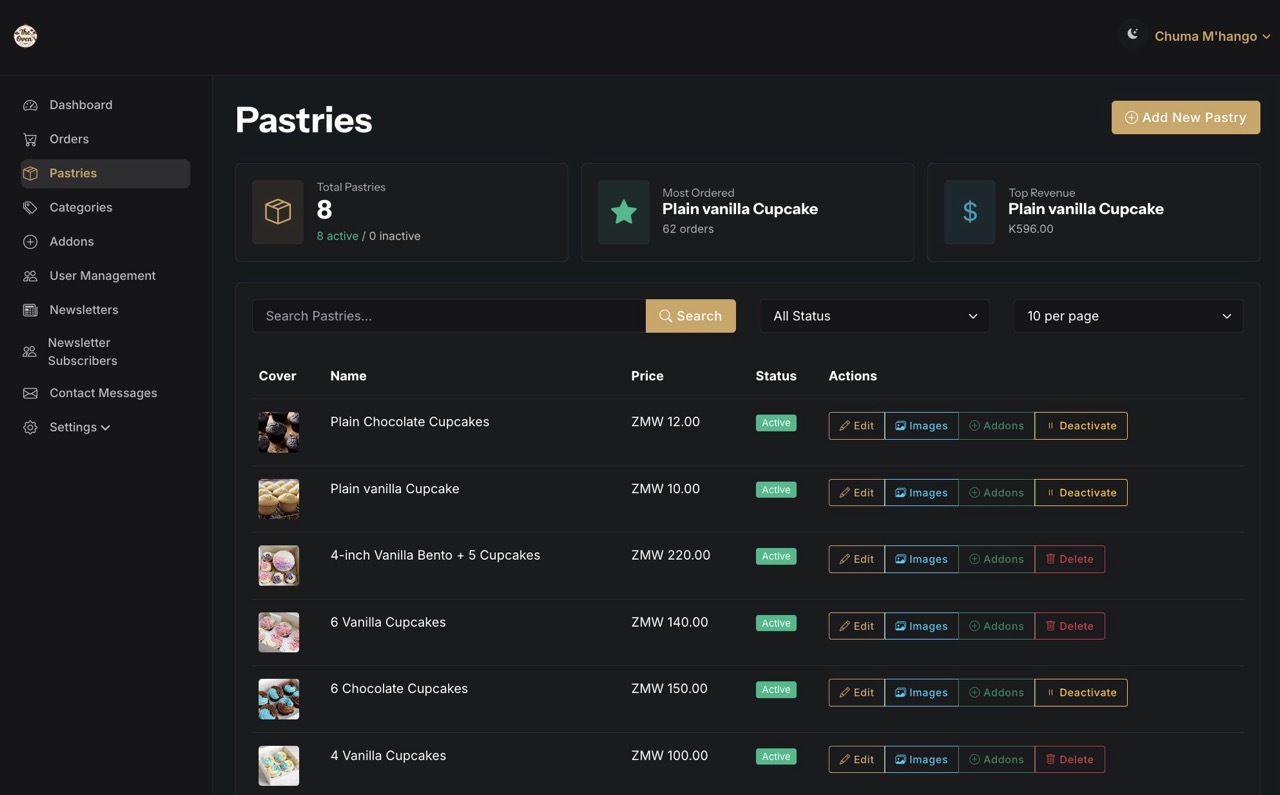Go to Orders in the sidebar
Viewport: 1280px width, 795px height.
coord(68,139)
